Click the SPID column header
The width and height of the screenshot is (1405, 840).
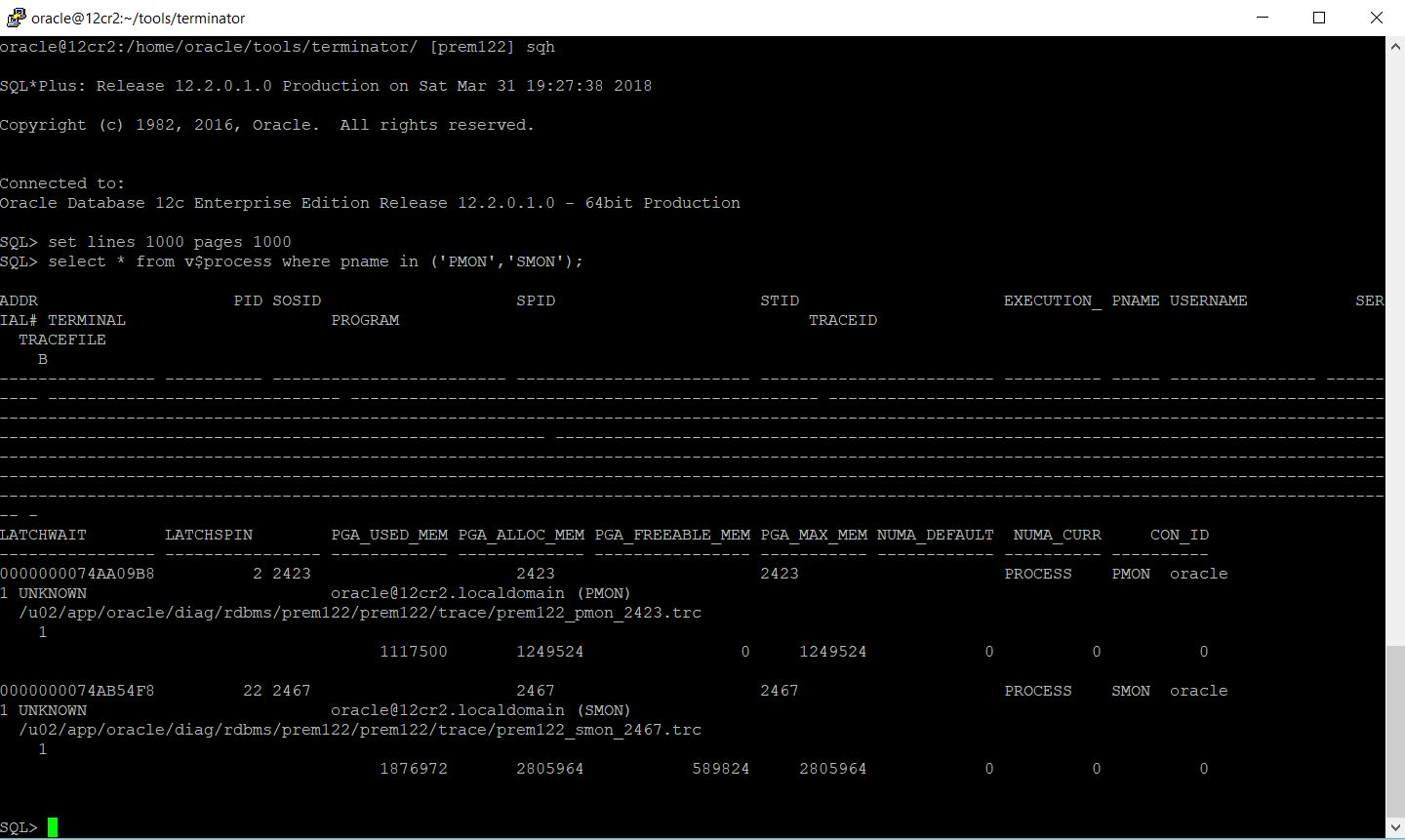point(536,300)
